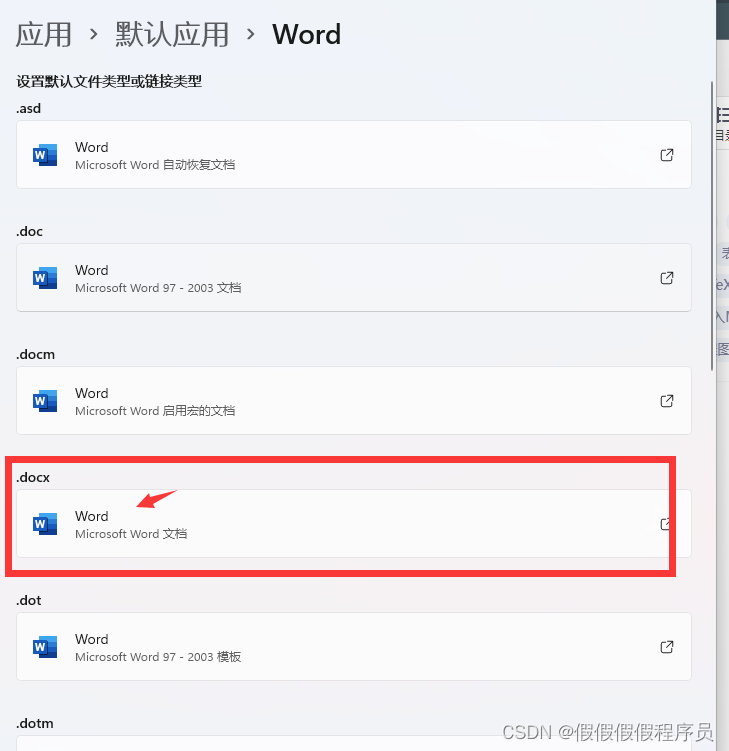729x751 pixels.
Task: Click the .docm extension label
Action: [36, 355]
